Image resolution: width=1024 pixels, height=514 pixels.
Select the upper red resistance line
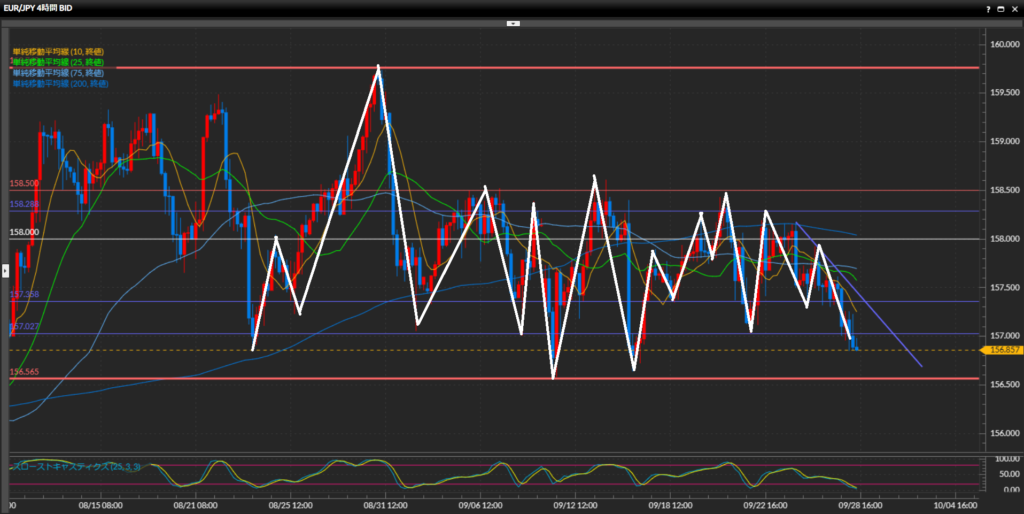coord(600,68)
